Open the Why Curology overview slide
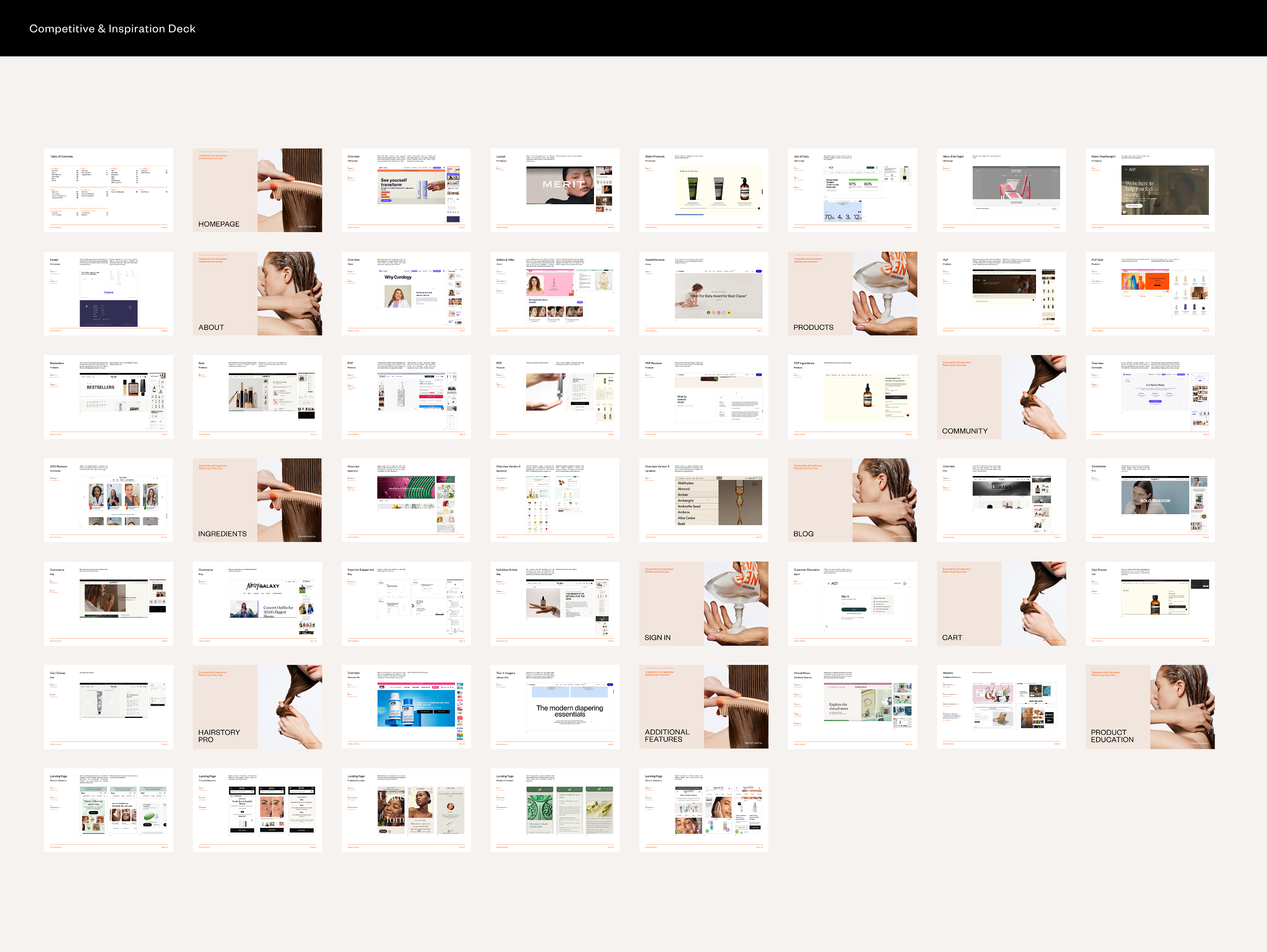This screenshot has height=952, width=1267. point(406,293)
